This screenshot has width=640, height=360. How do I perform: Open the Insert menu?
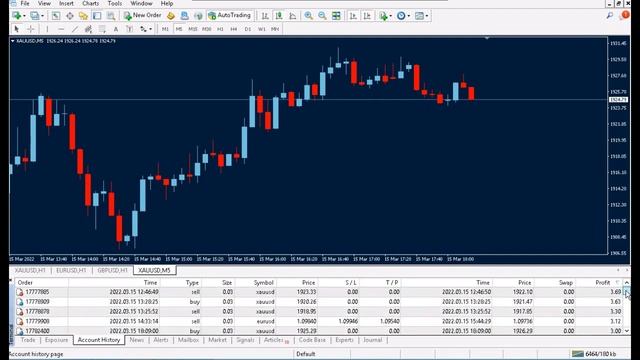[66, 3]
